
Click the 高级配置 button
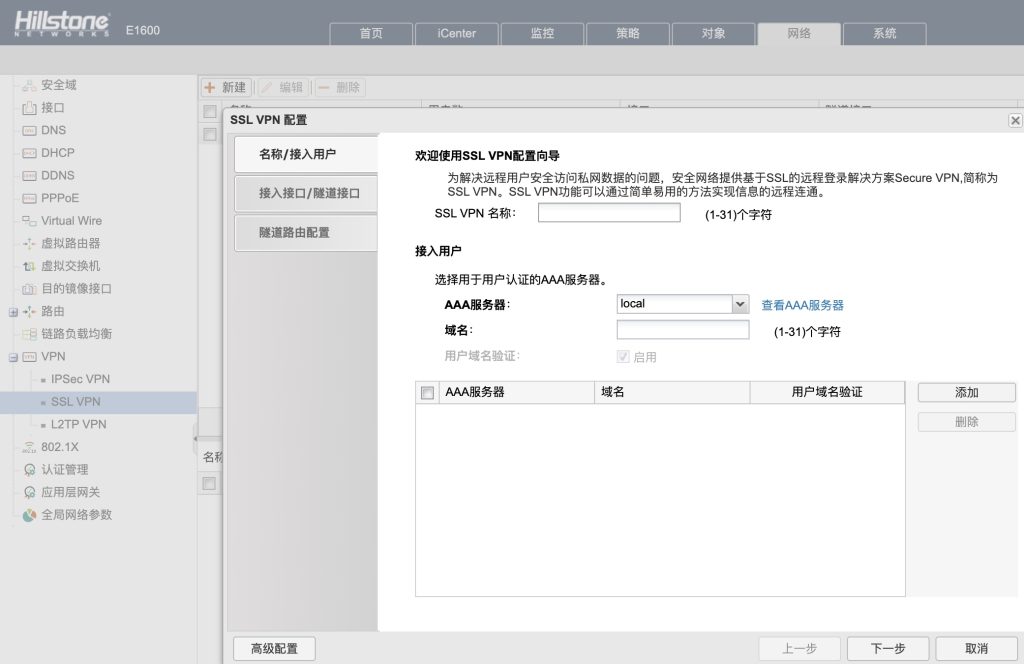274,648
